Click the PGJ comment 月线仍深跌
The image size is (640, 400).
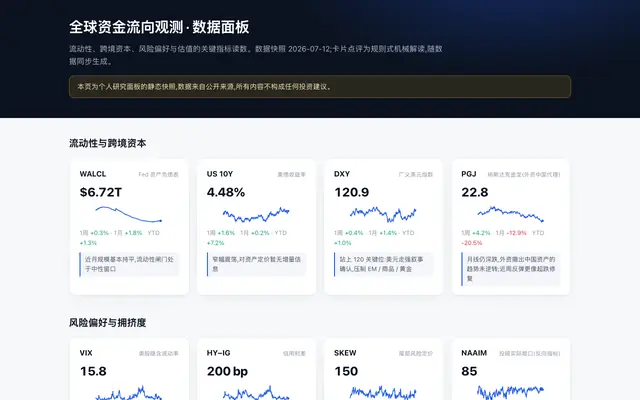[511, 269]
